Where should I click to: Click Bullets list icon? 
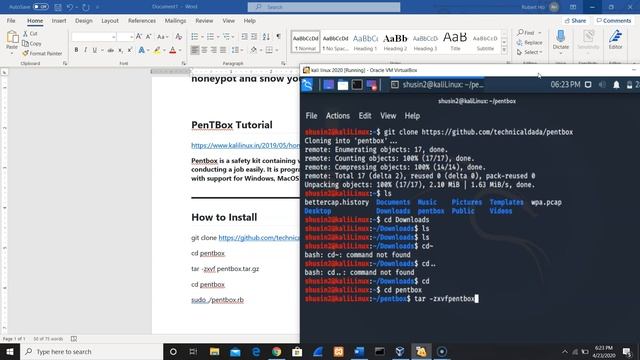195,37
